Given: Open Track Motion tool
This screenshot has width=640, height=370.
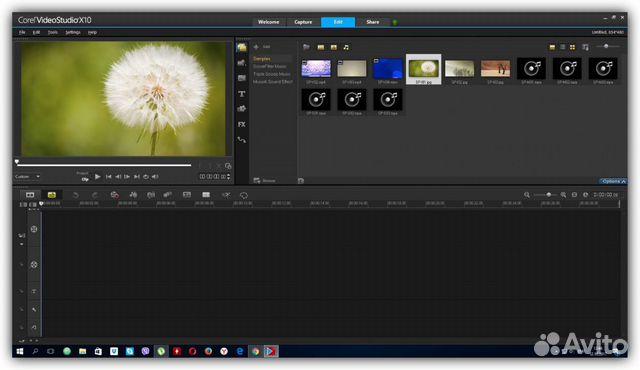Looking at the screenshot, I should coord(167,195).
